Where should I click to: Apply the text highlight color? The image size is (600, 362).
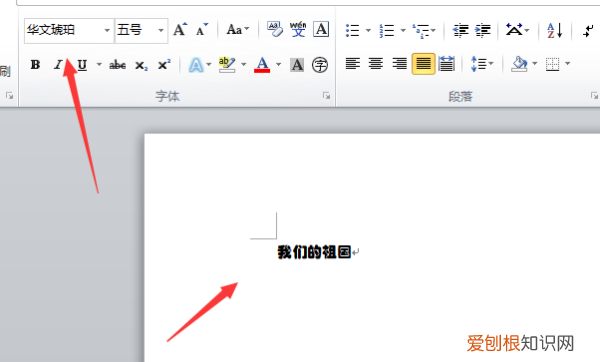pos(227,65)
